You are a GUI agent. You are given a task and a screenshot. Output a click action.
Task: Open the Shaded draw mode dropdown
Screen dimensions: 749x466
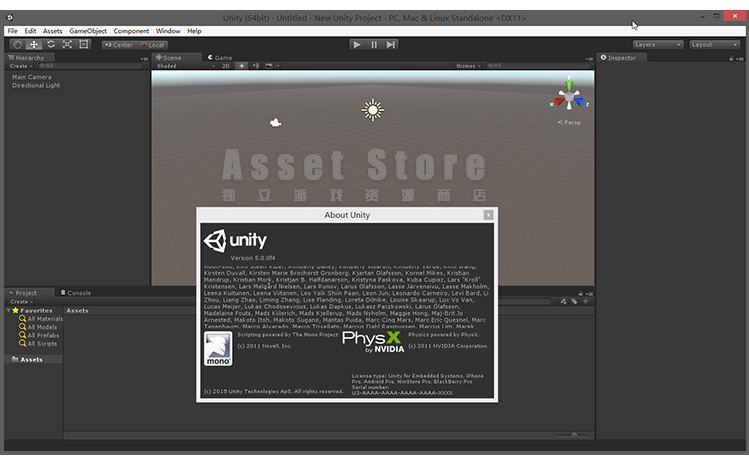coord(185,66)
